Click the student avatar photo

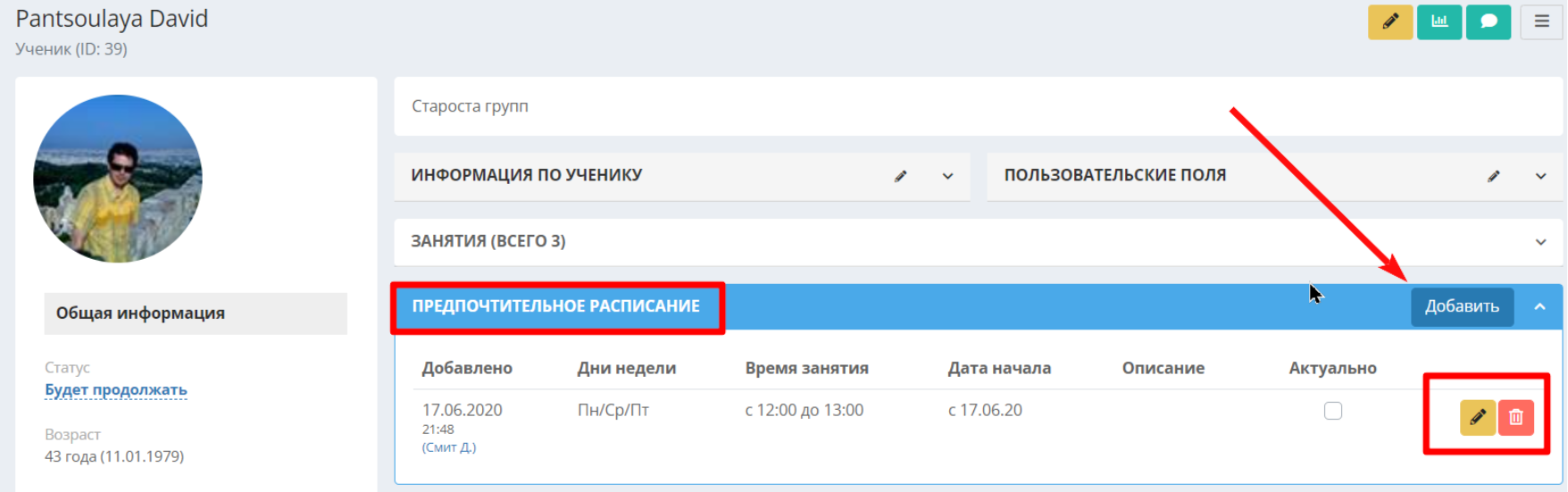click(118, 179)
